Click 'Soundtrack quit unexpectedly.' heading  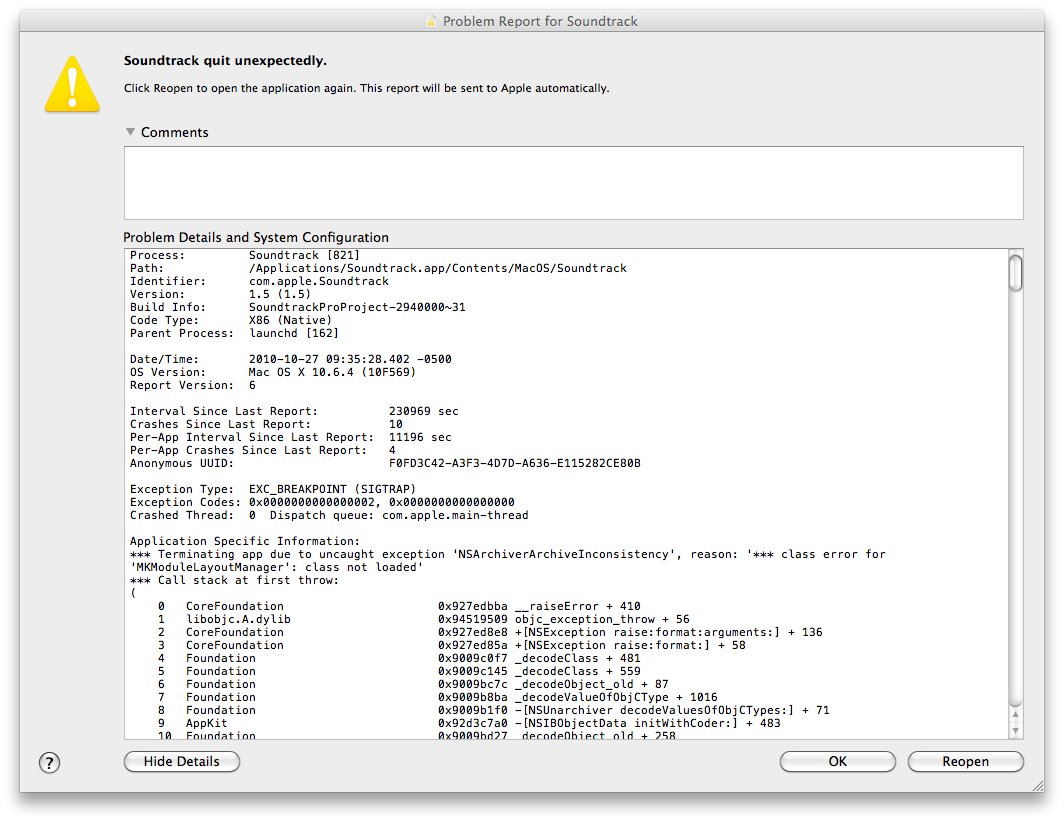point(225,60)
